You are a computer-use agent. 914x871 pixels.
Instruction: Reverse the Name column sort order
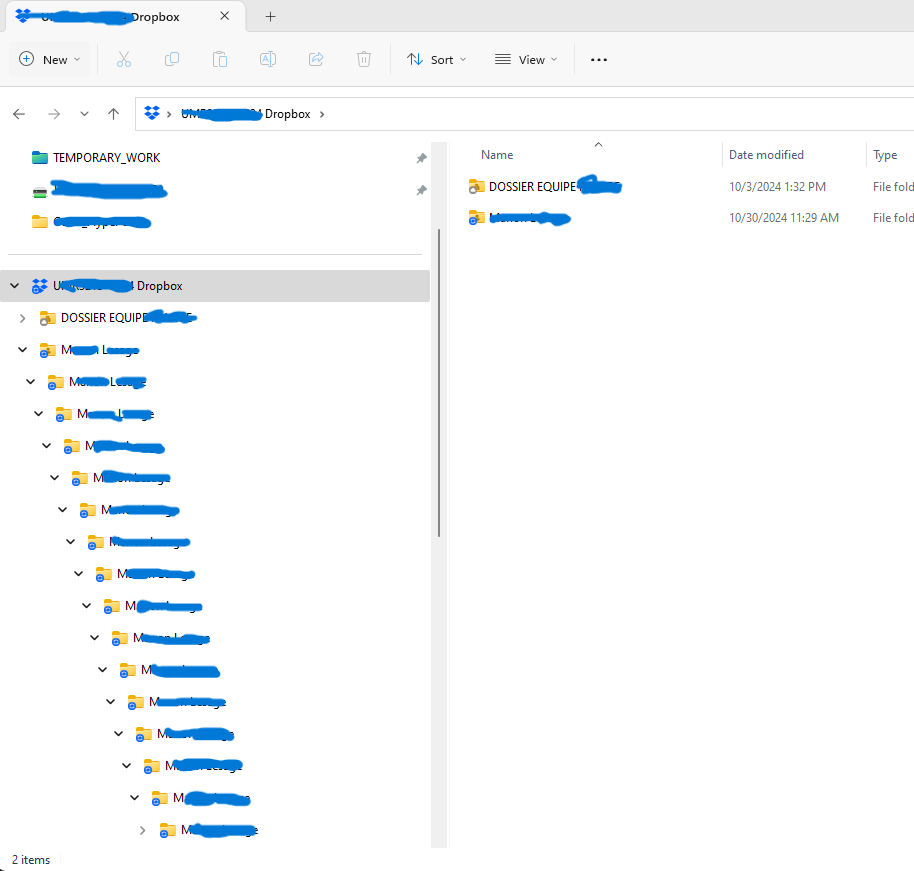tap(497, 154)
